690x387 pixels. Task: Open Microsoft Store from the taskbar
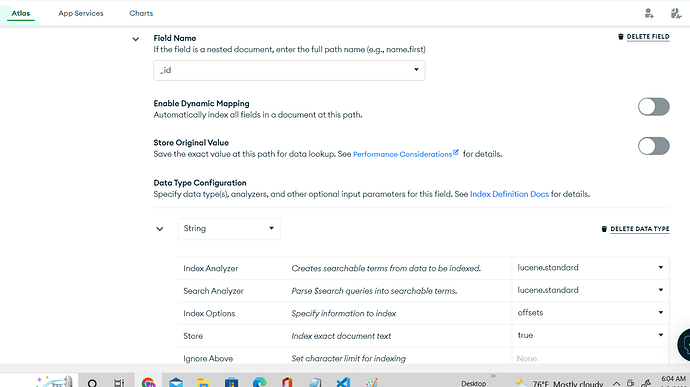click(231, 382)
